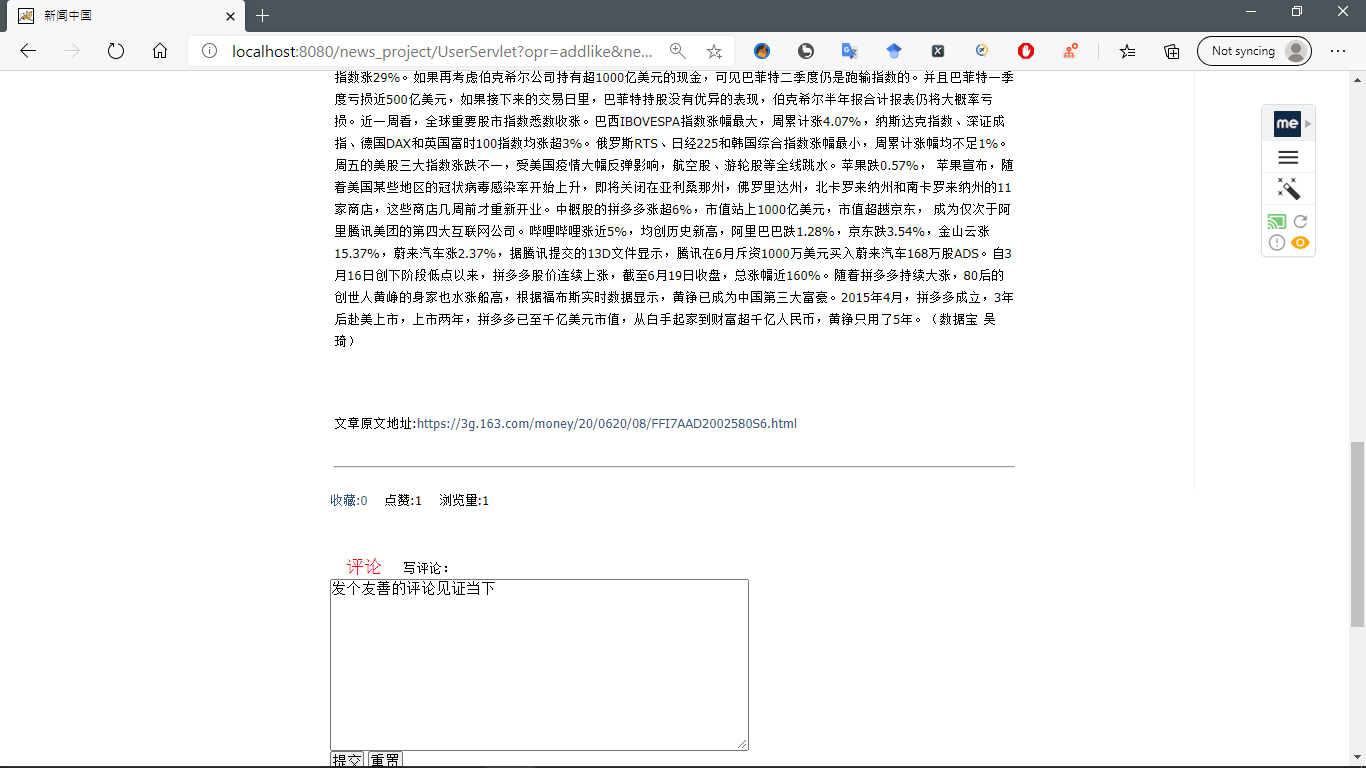
Task: Click the dark circular arrow extension icon
Action: coord(805,51)
